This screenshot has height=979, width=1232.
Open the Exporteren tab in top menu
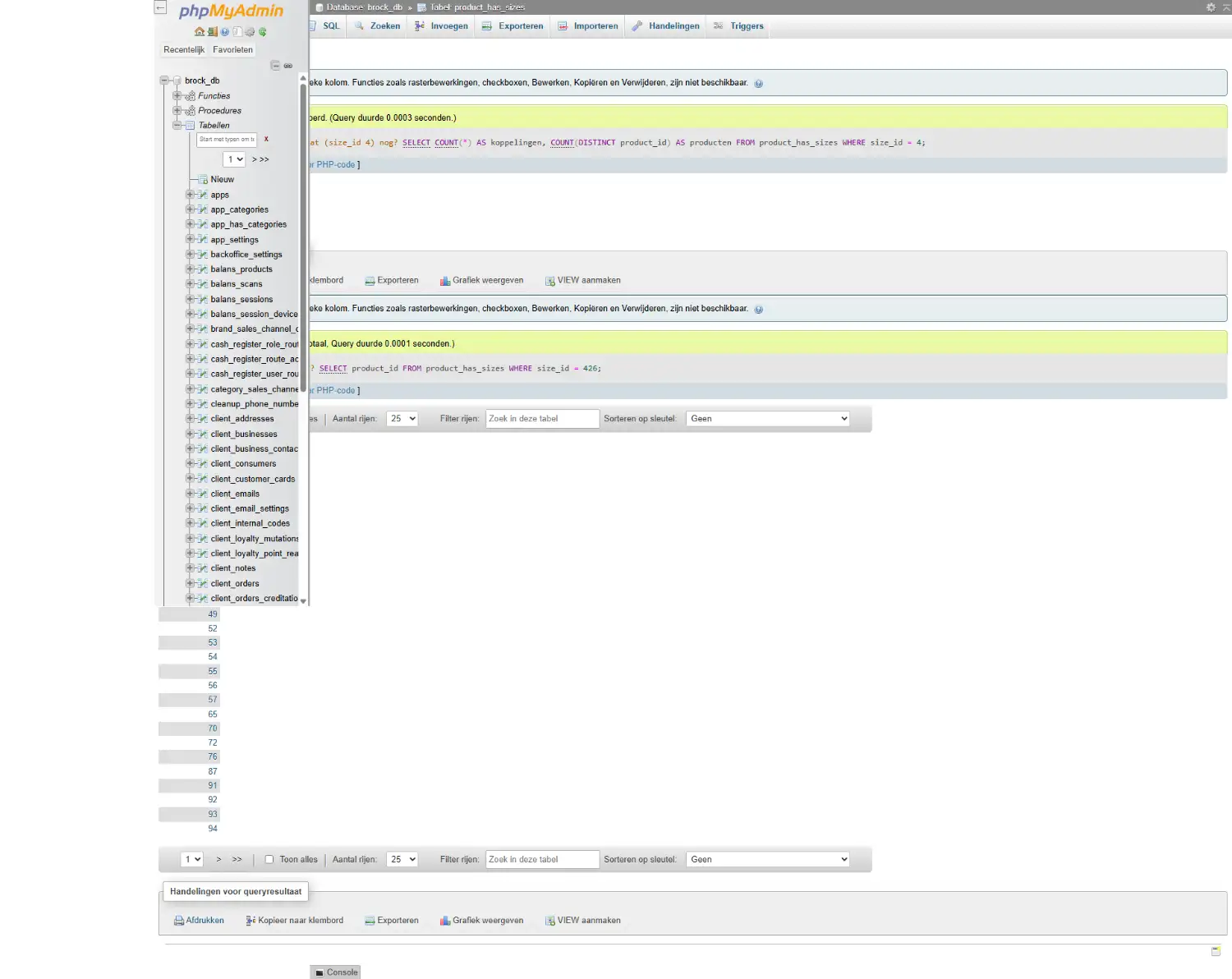(513, 26)
